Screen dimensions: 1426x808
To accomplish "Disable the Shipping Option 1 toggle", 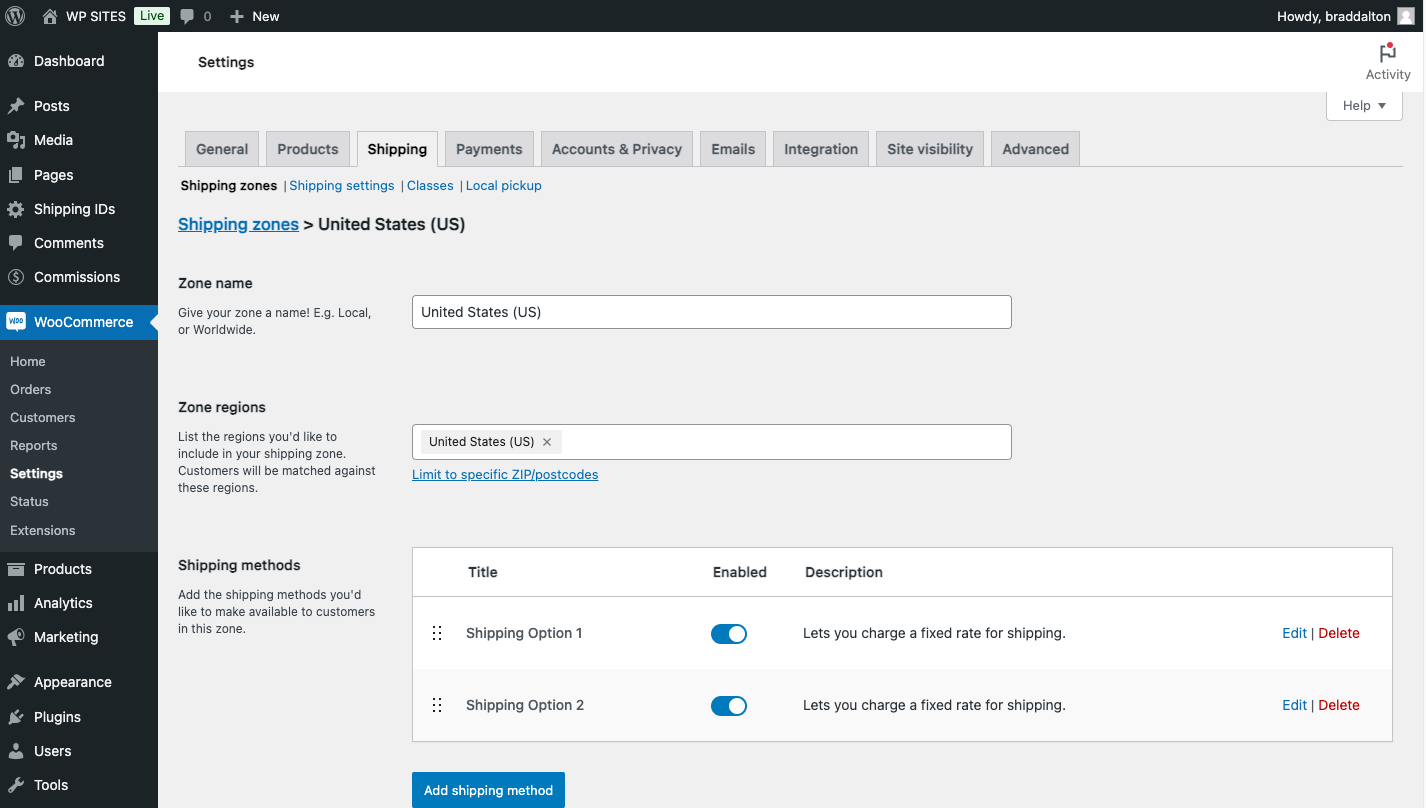I will [x=729, y=634].
